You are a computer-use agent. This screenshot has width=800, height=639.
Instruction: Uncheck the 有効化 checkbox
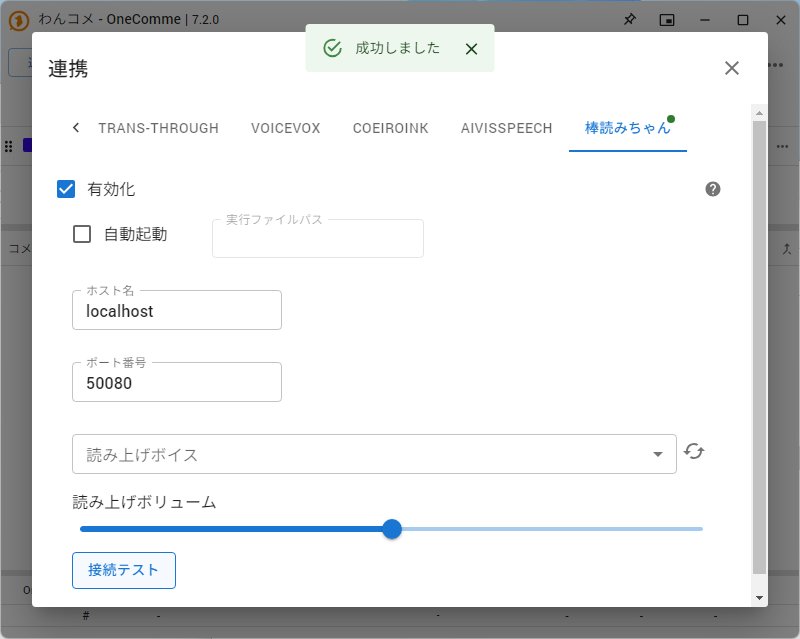[x=66, y=189]
